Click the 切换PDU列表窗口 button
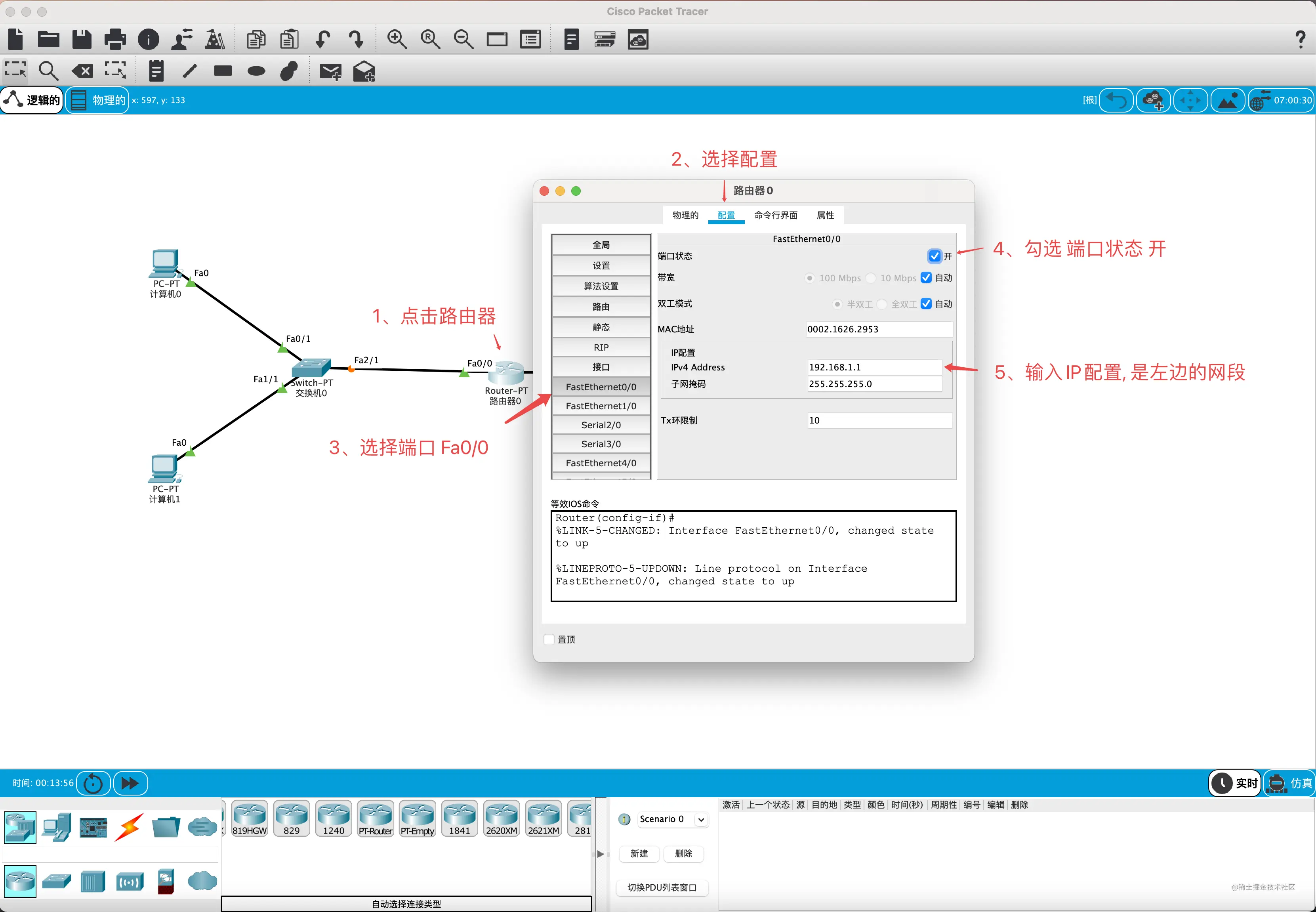 [x=662, y=887]
